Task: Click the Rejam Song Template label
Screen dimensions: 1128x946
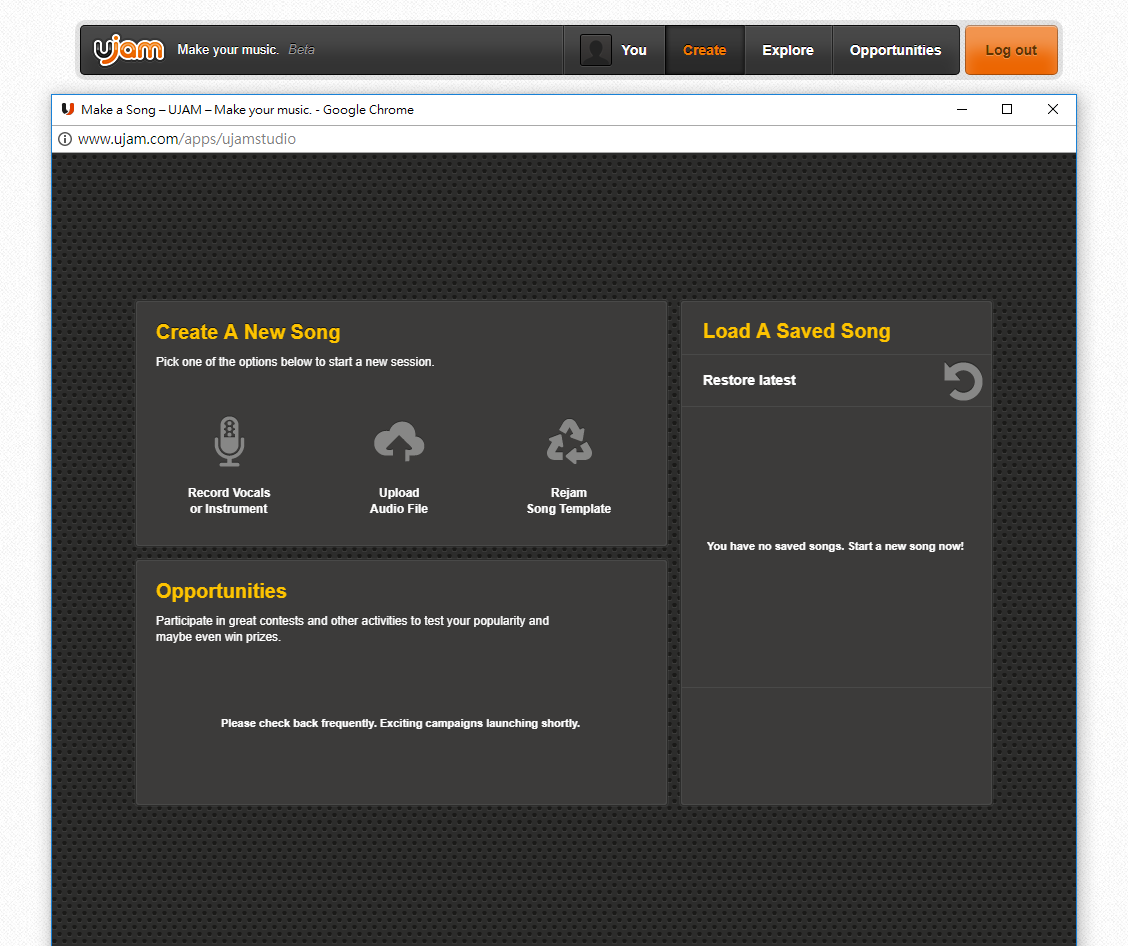Action: click(569, 501)
